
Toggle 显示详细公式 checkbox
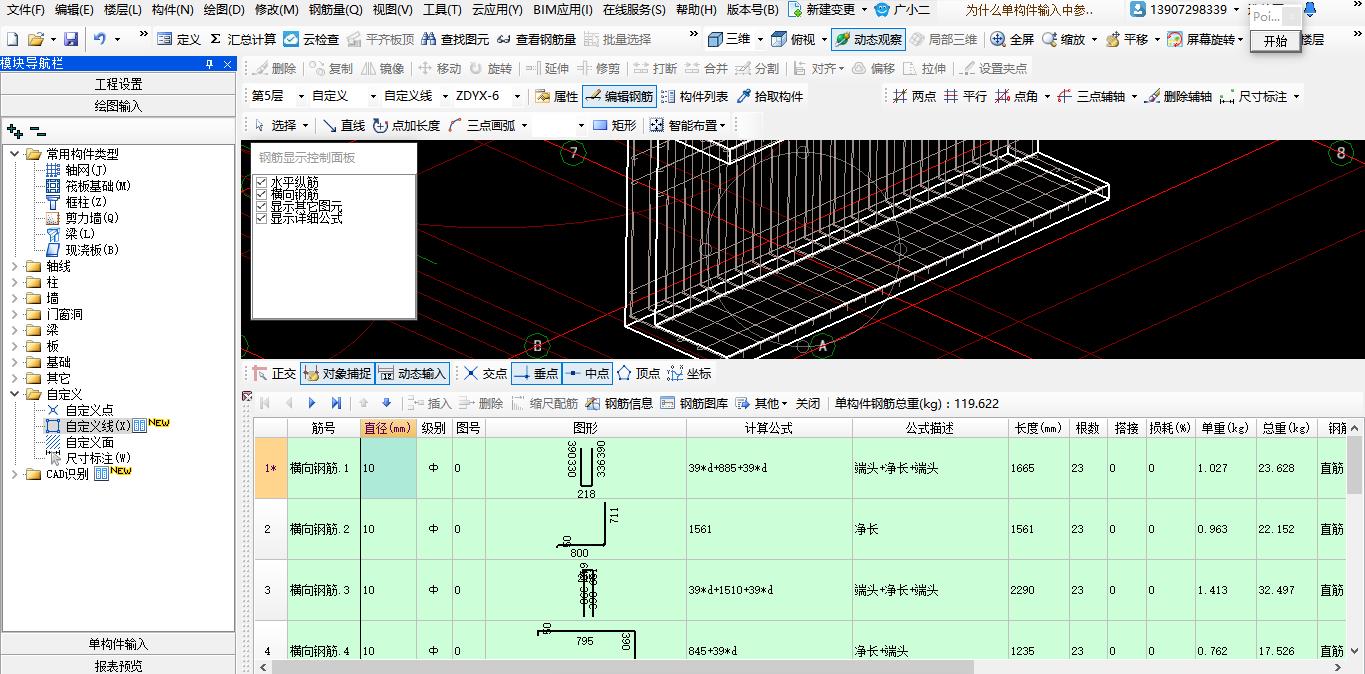262,218
